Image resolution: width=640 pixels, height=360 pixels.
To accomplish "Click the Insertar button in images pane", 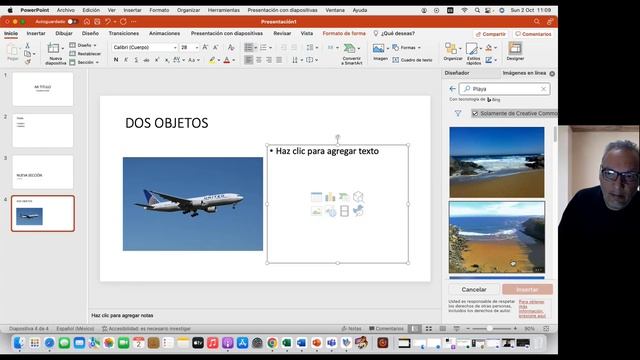I will pos(527,289).
